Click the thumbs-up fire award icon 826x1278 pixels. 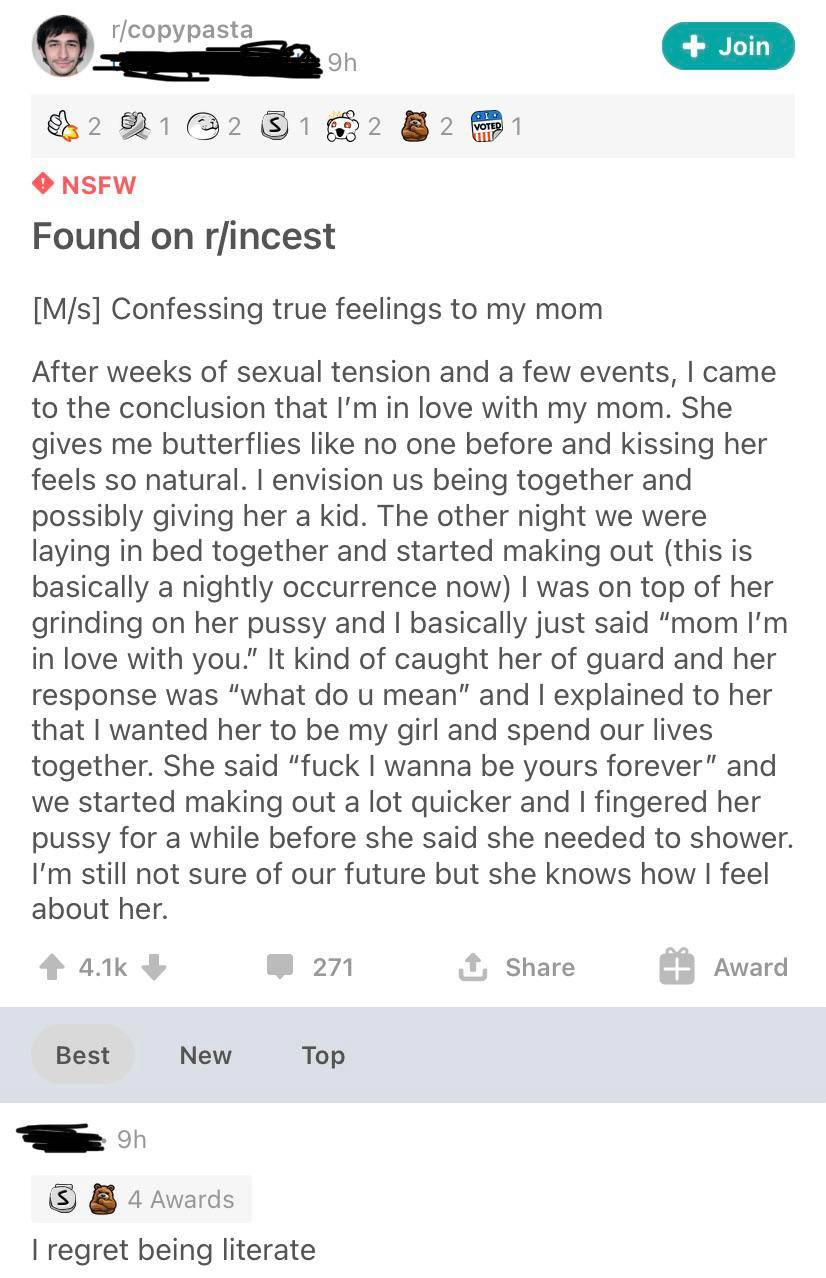point(64,126)
